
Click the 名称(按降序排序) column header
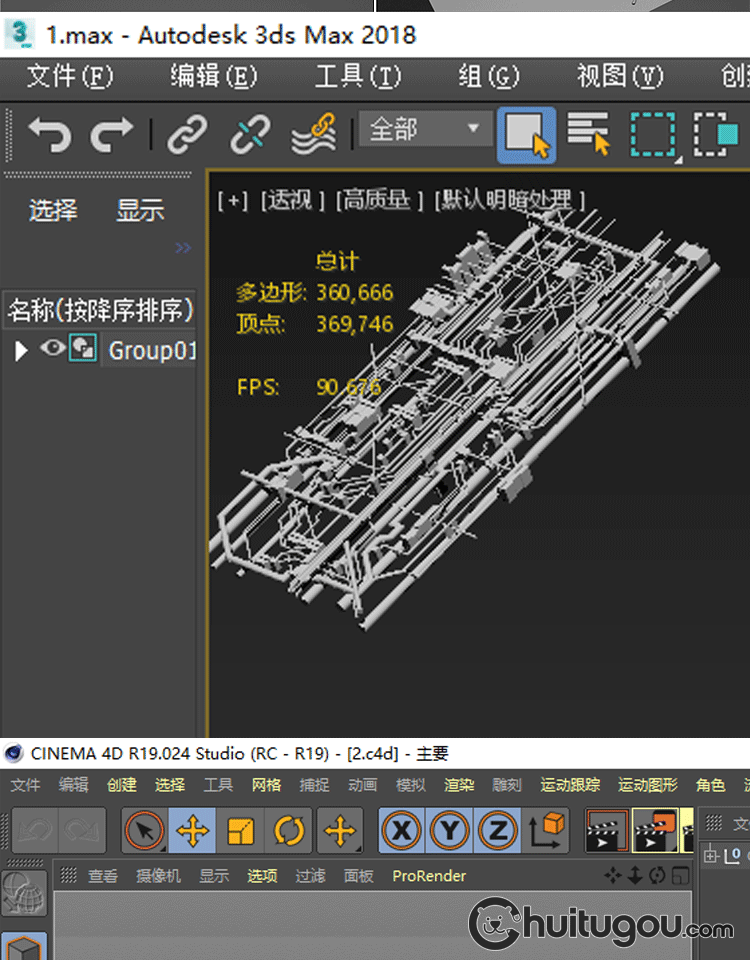tap(100, 310)
